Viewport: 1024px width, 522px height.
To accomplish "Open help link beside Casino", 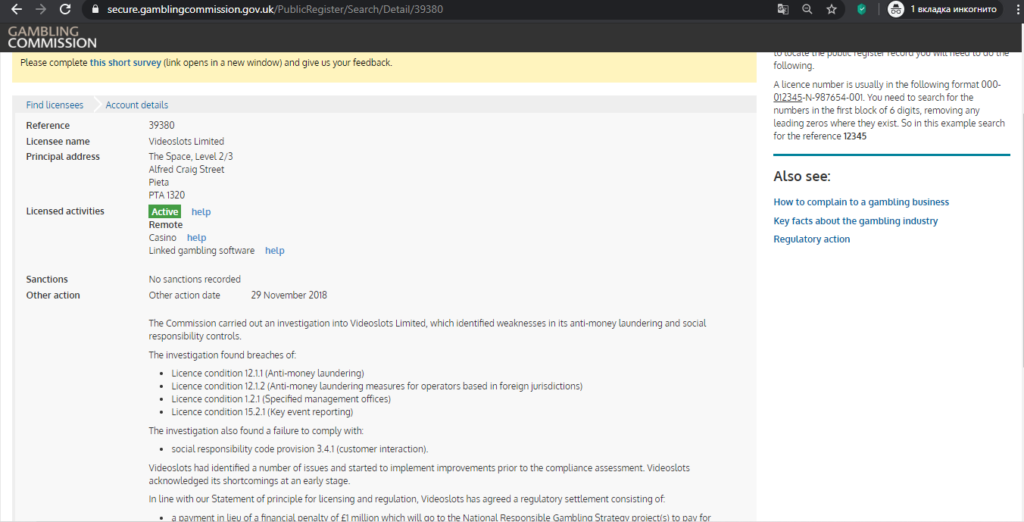I will [x=196, y=238].
